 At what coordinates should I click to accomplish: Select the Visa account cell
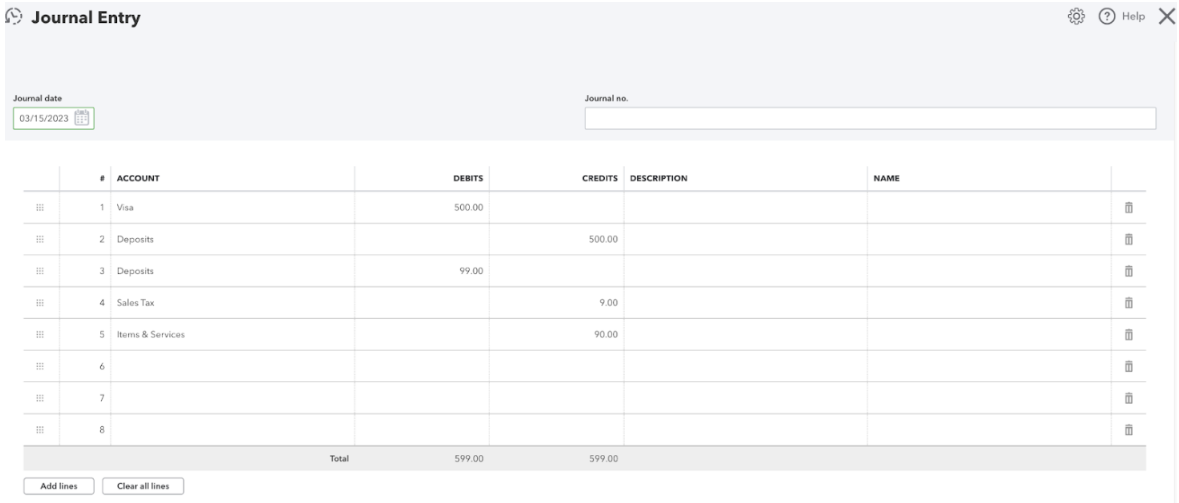(x=232, y=207)
